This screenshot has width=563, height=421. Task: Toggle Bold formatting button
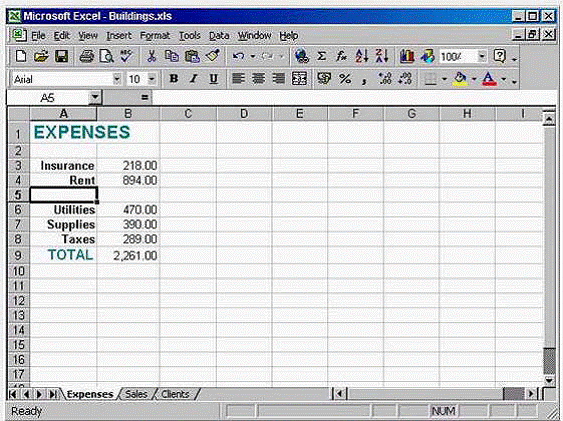[x=174, y=79]
